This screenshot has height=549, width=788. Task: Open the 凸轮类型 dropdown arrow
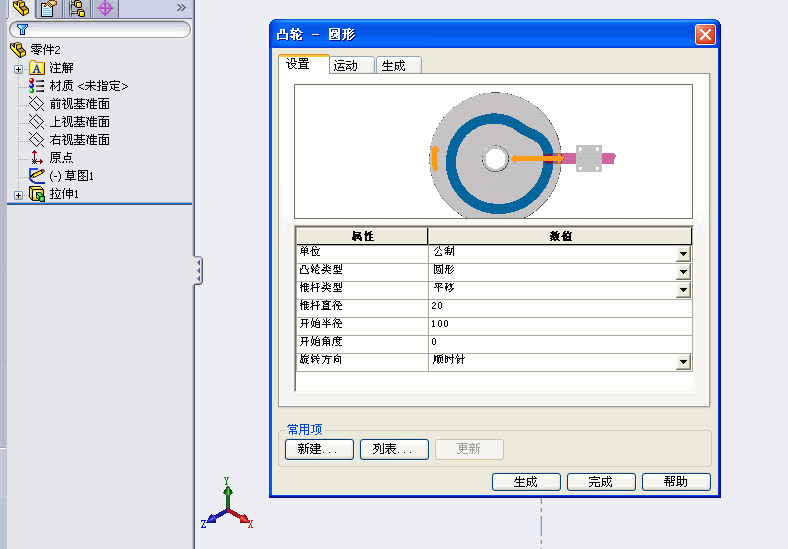683,272
